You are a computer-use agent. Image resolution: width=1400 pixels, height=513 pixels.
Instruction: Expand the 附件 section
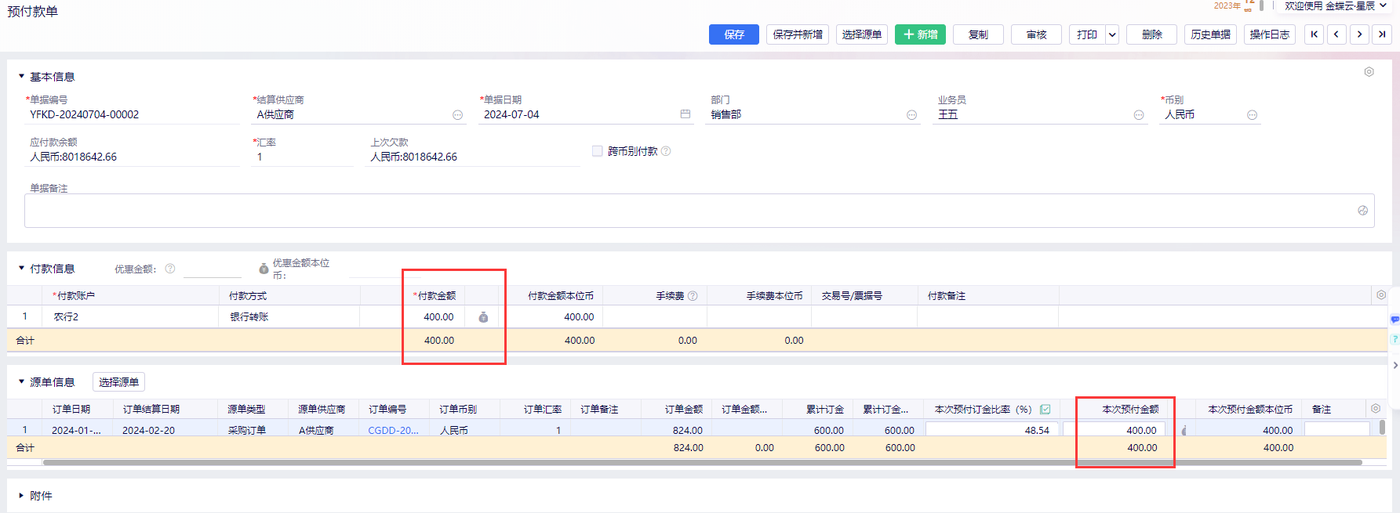point(22,495)
